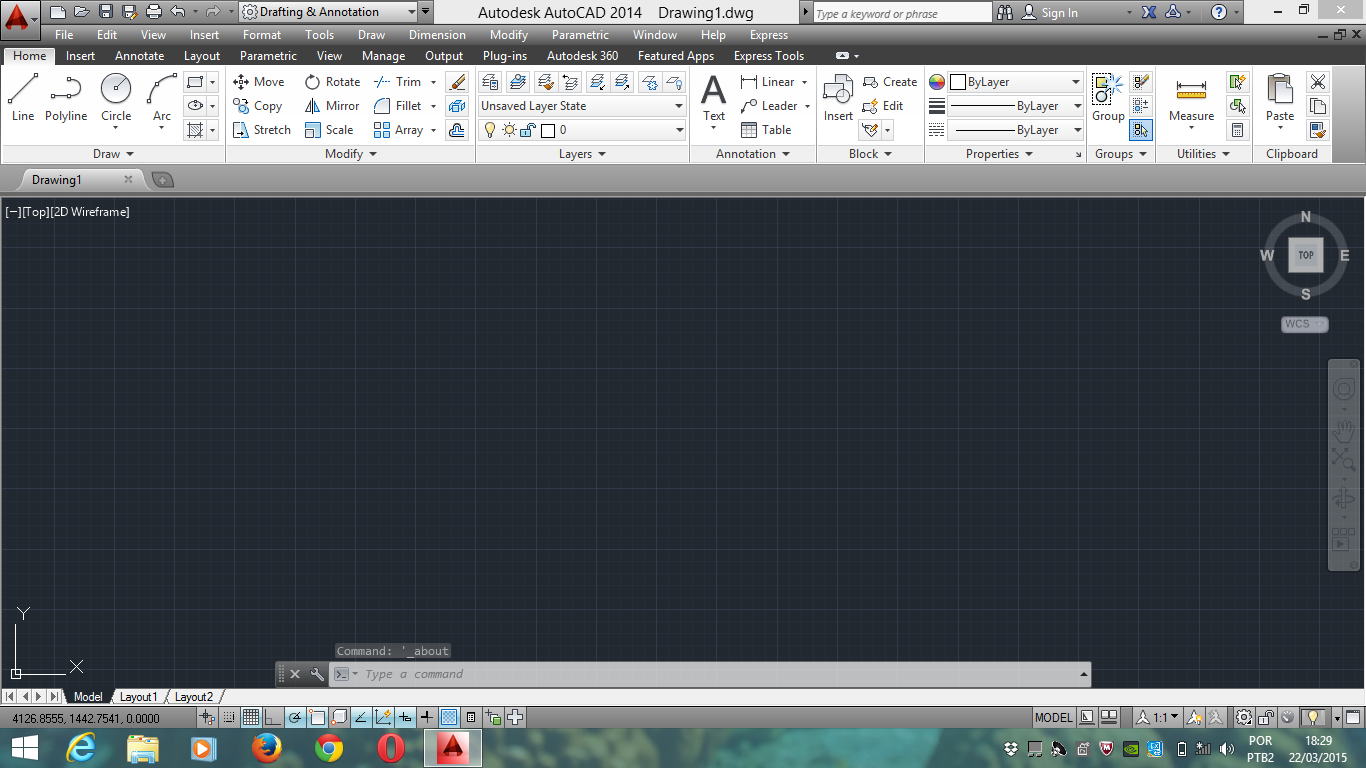Screen dimensions: 1366x768
Task: Open Layer Properties manager icon
Action: coord(490,82)
